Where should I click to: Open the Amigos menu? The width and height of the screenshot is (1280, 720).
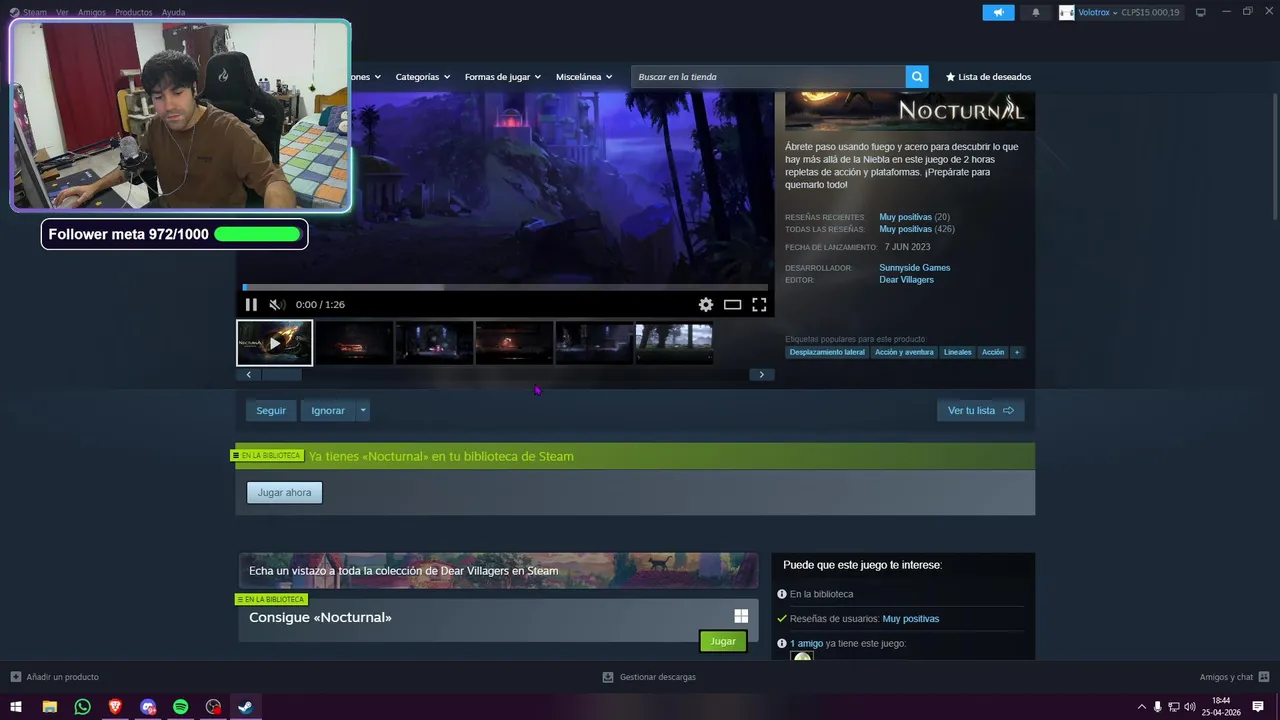tap(92, 12)
